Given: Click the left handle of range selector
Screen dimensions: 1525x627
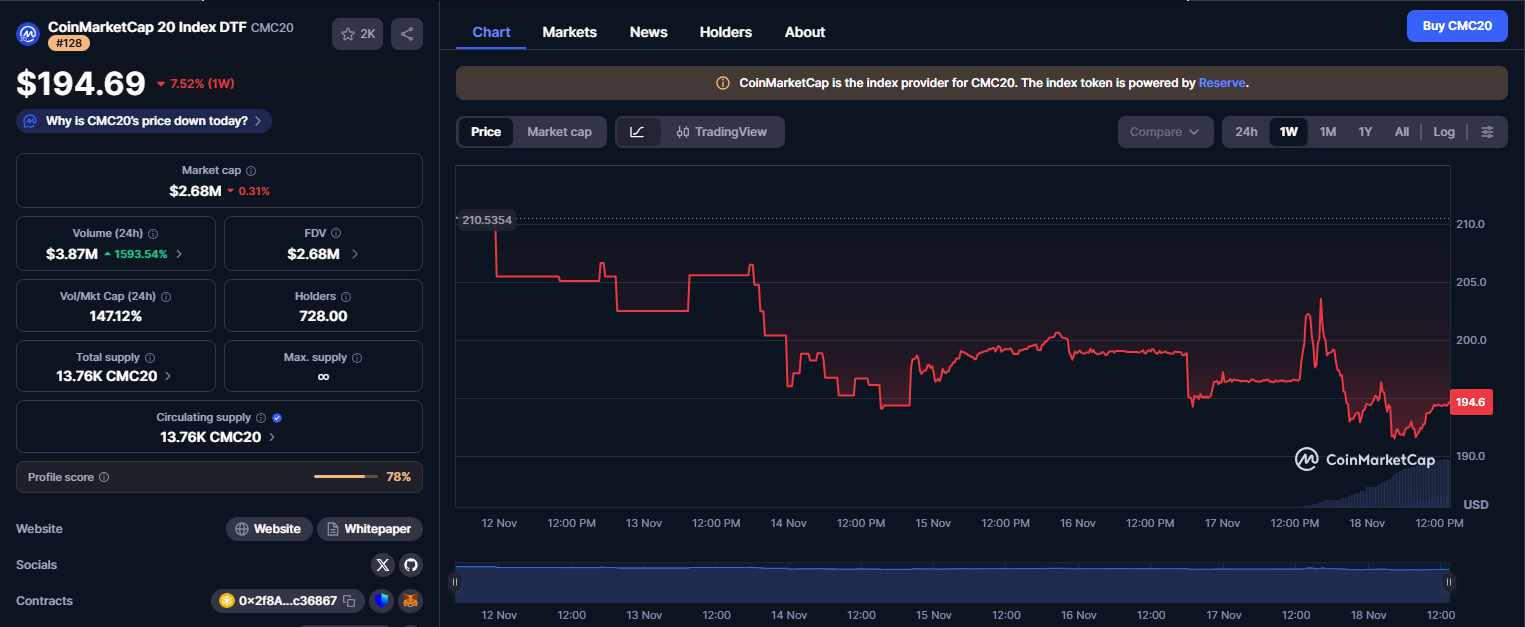Looking at the screenshot, I should coord(455,581).
